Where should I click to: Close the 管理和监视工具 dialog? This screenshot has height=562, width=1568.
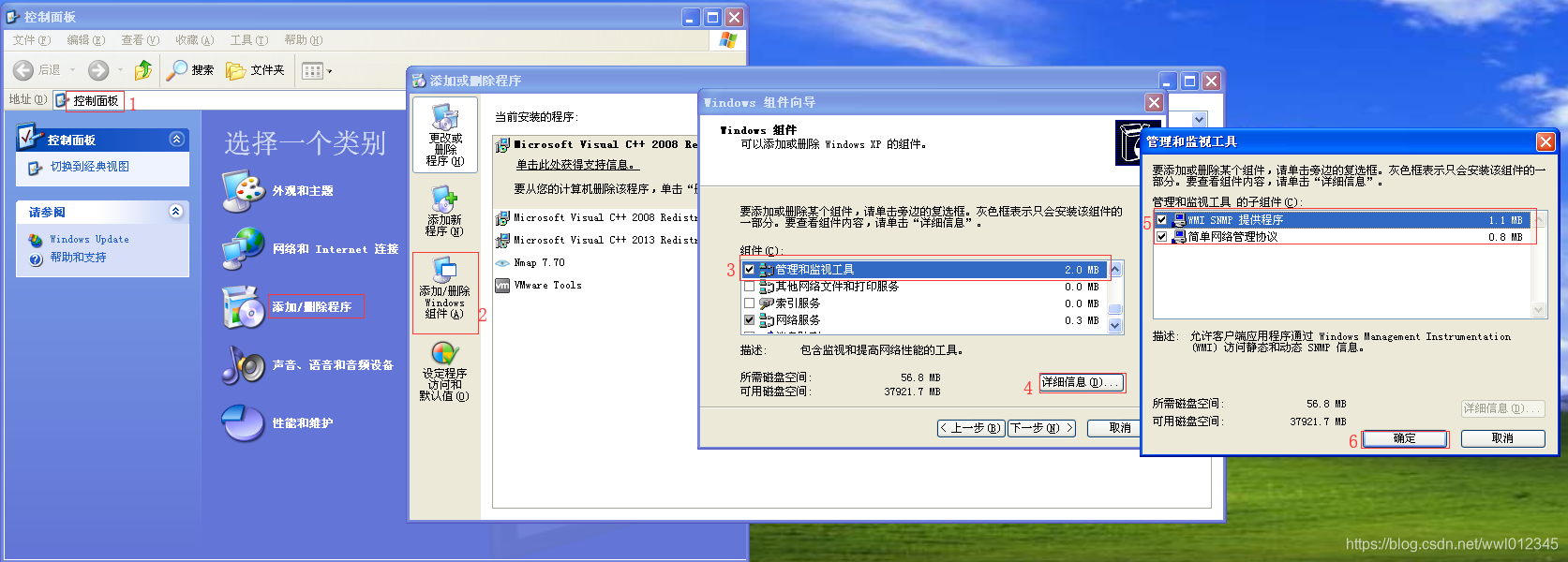[x=1546, y=141]
